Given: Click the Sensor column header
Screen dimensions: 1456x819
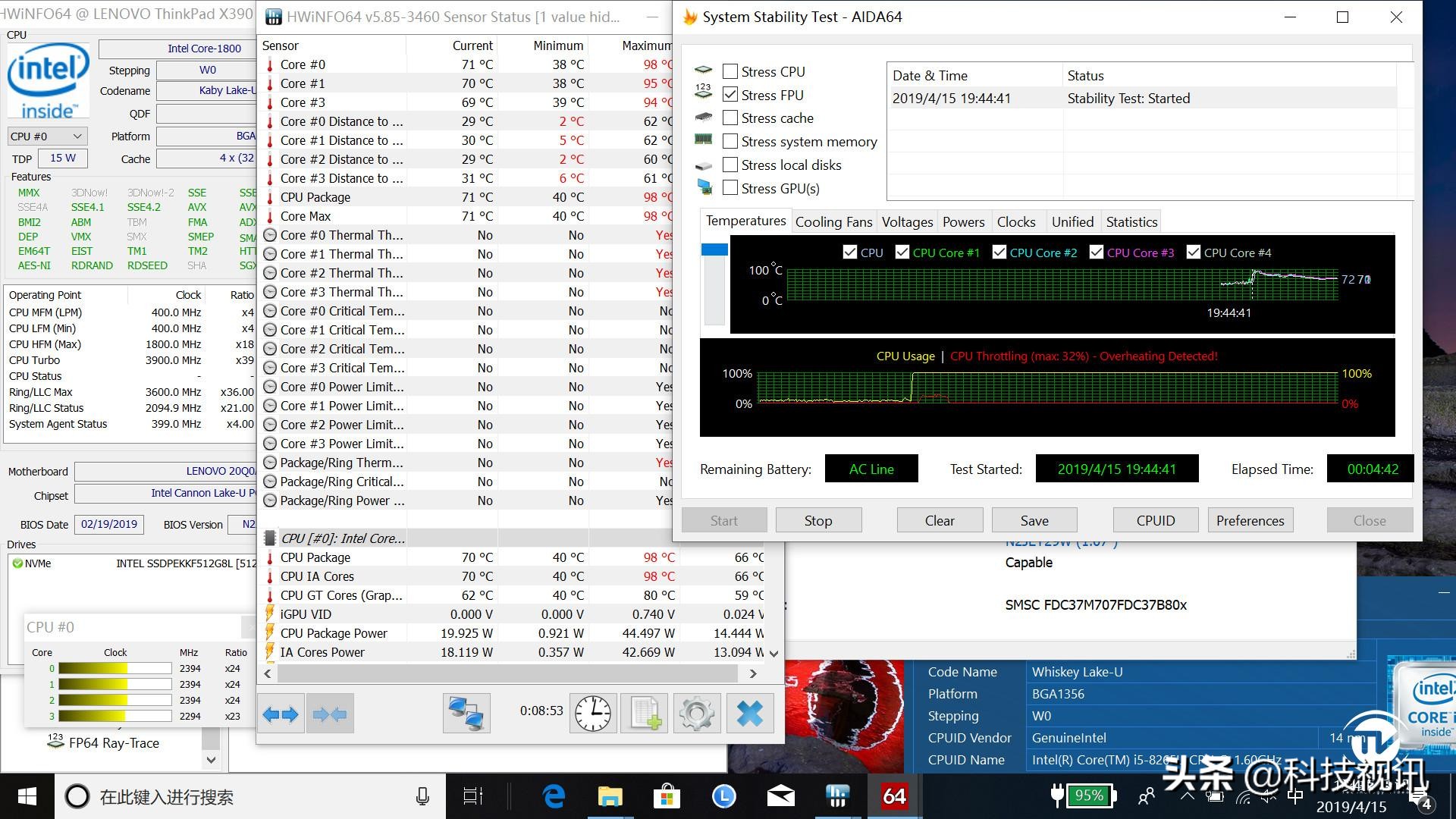Looking at the screenshot, I should (332, 45).
